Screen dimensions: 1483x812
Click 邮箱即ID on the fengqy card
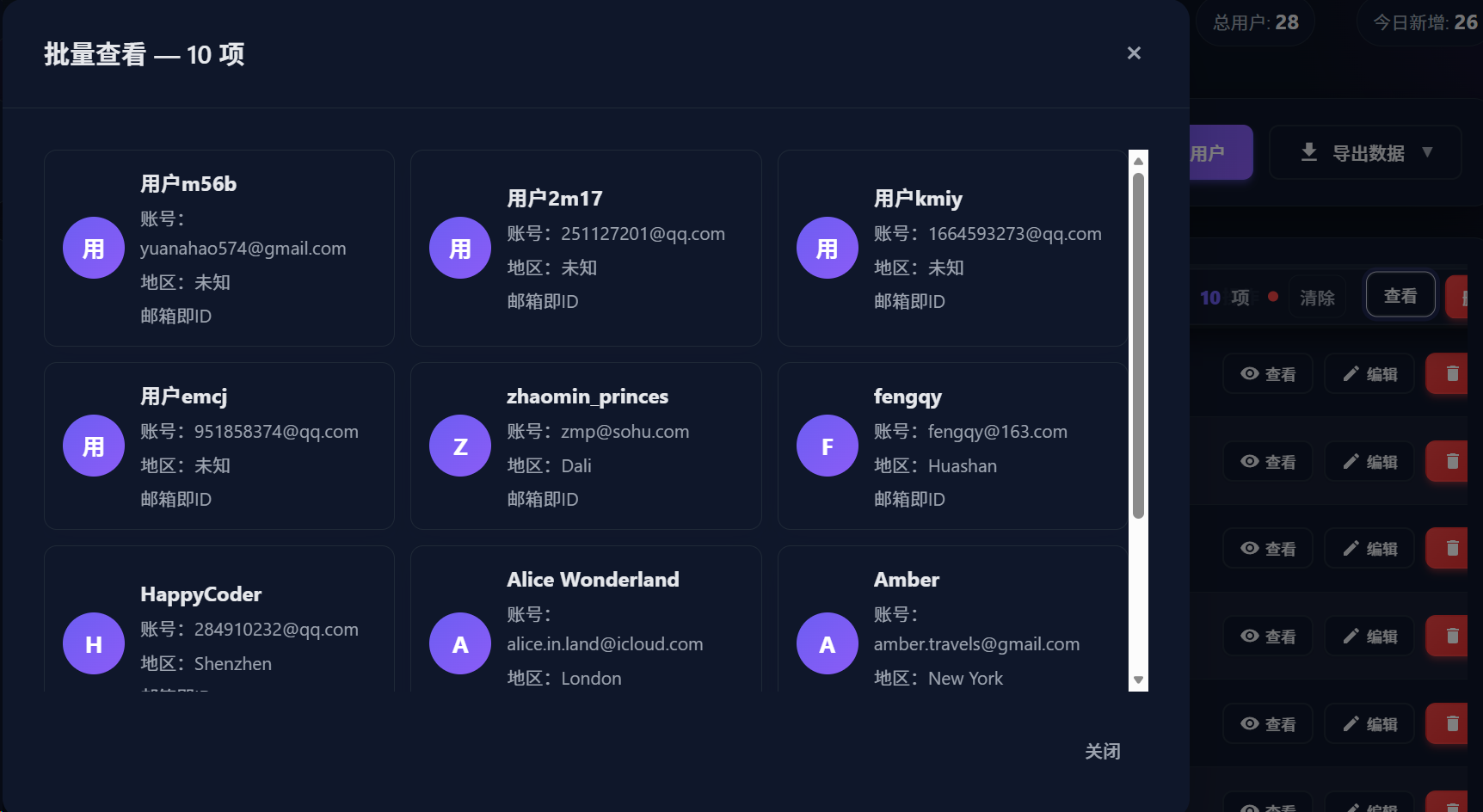[x=909, y=499]
